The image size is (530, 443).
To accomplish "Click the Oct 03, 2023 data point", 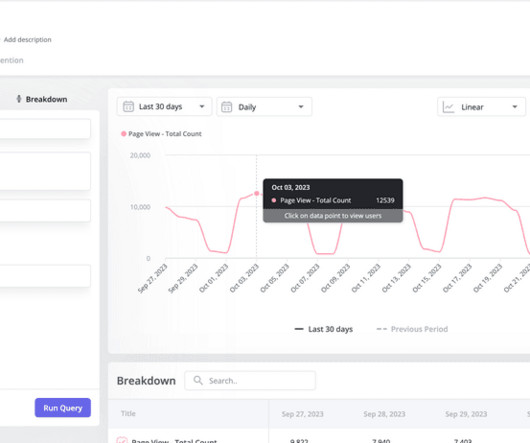I will click(257, 193).
